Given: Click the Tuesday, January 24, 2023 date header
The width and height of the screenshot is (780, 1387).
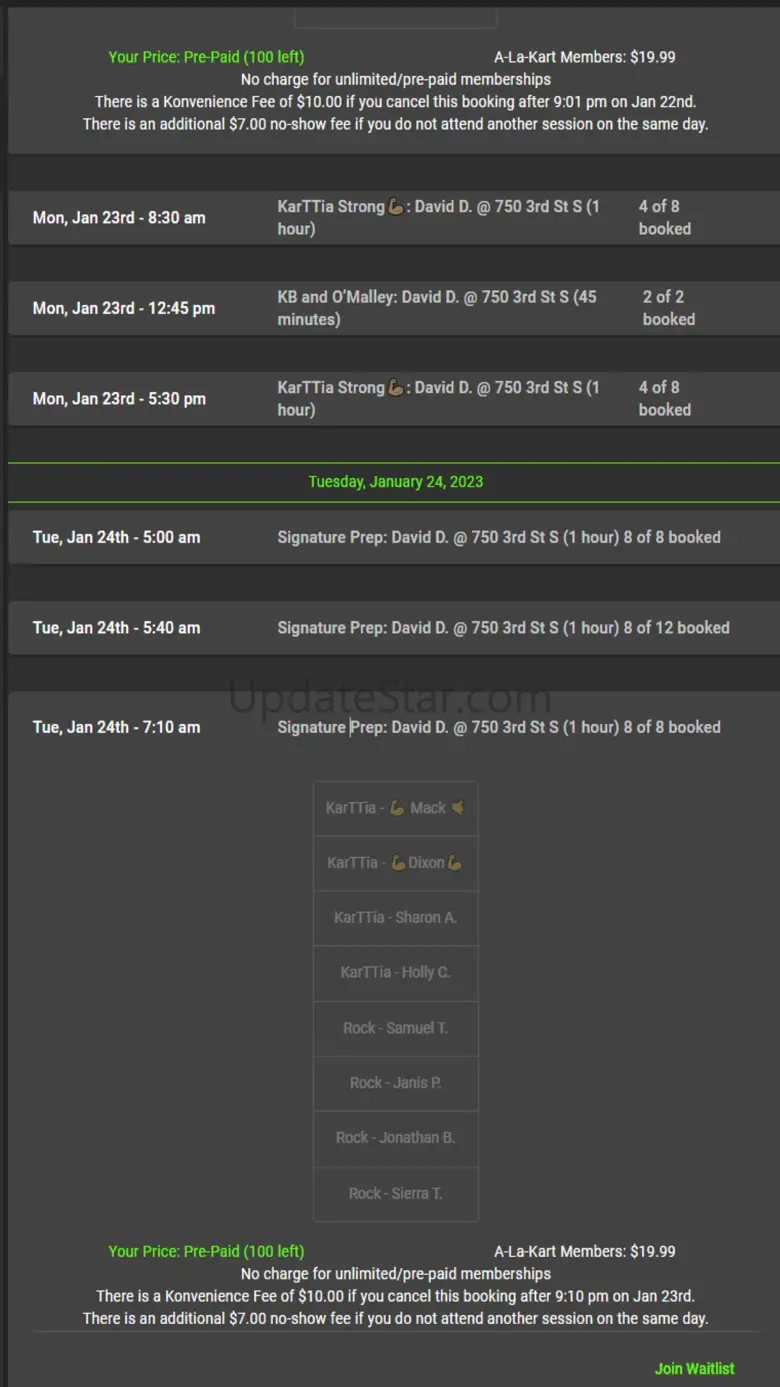Looking at the screenshot, I should [395, 482].
